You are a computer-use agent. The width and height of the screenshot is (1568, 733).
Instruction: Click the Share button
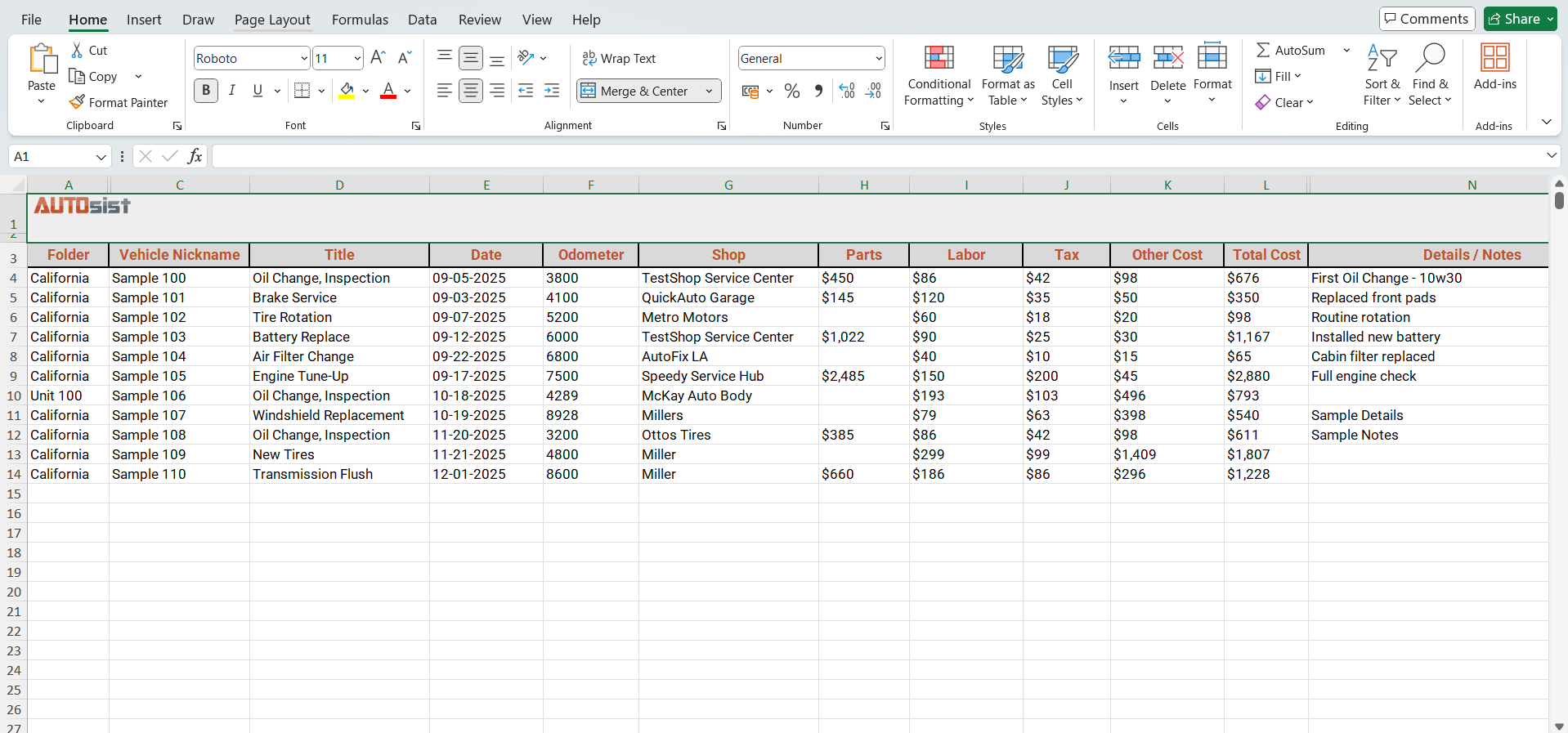[1520, 19]
